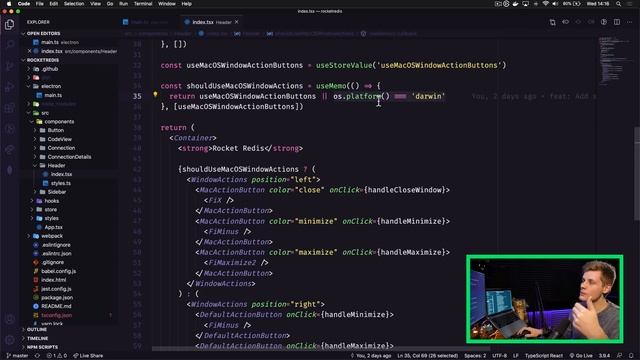Open the Run and Debug view
This screenshot has height=360, width=640.
point(9,87)
